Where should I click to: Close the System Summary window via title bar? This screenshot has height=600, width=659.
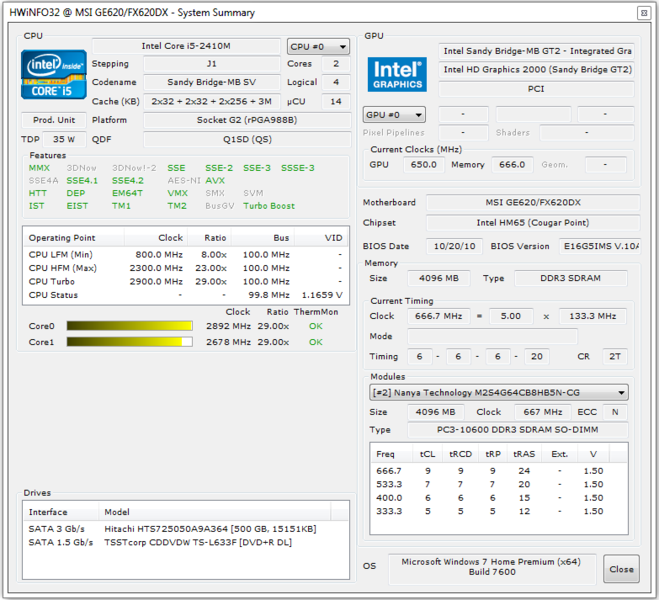(x=643, y=13)
